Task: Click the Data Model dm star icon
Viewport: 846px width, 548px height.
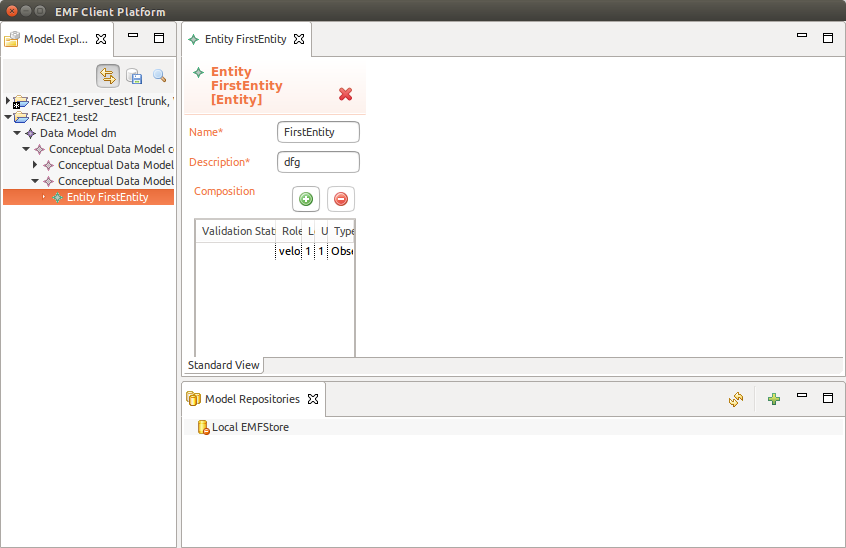Action: (x=31, y=133)
